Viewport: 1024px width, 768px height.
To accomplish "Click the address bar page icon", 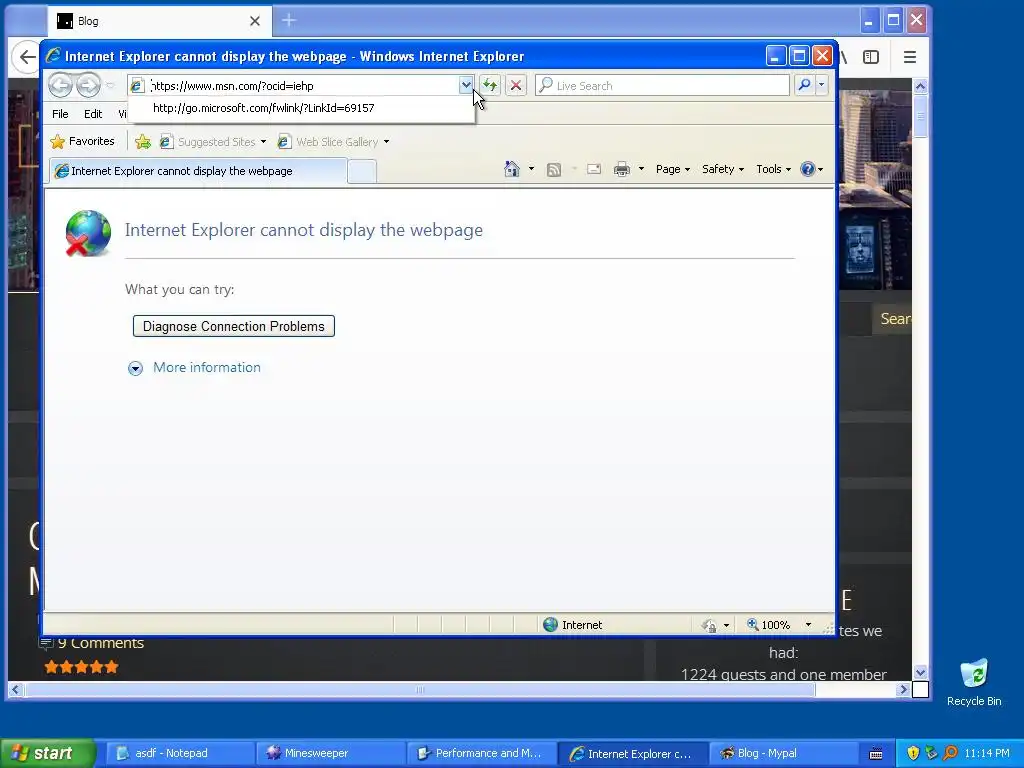I will (136, 86).
